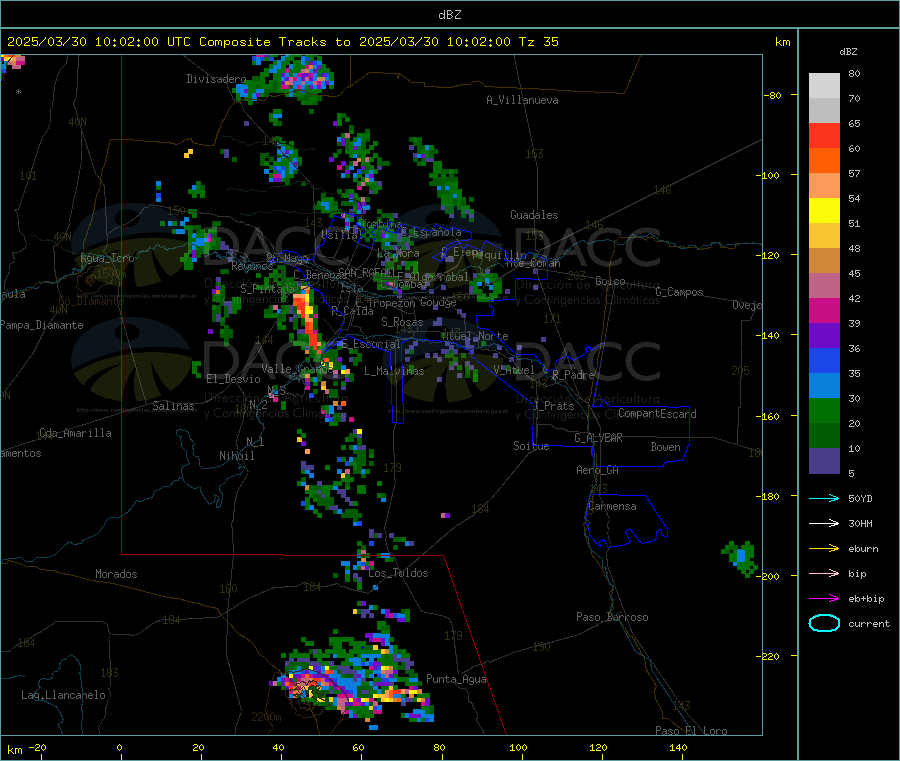900x761 pixels.
Task: Click the Paso_El_Loro place label
Action: pyautogui.click(x=691, y=731)
